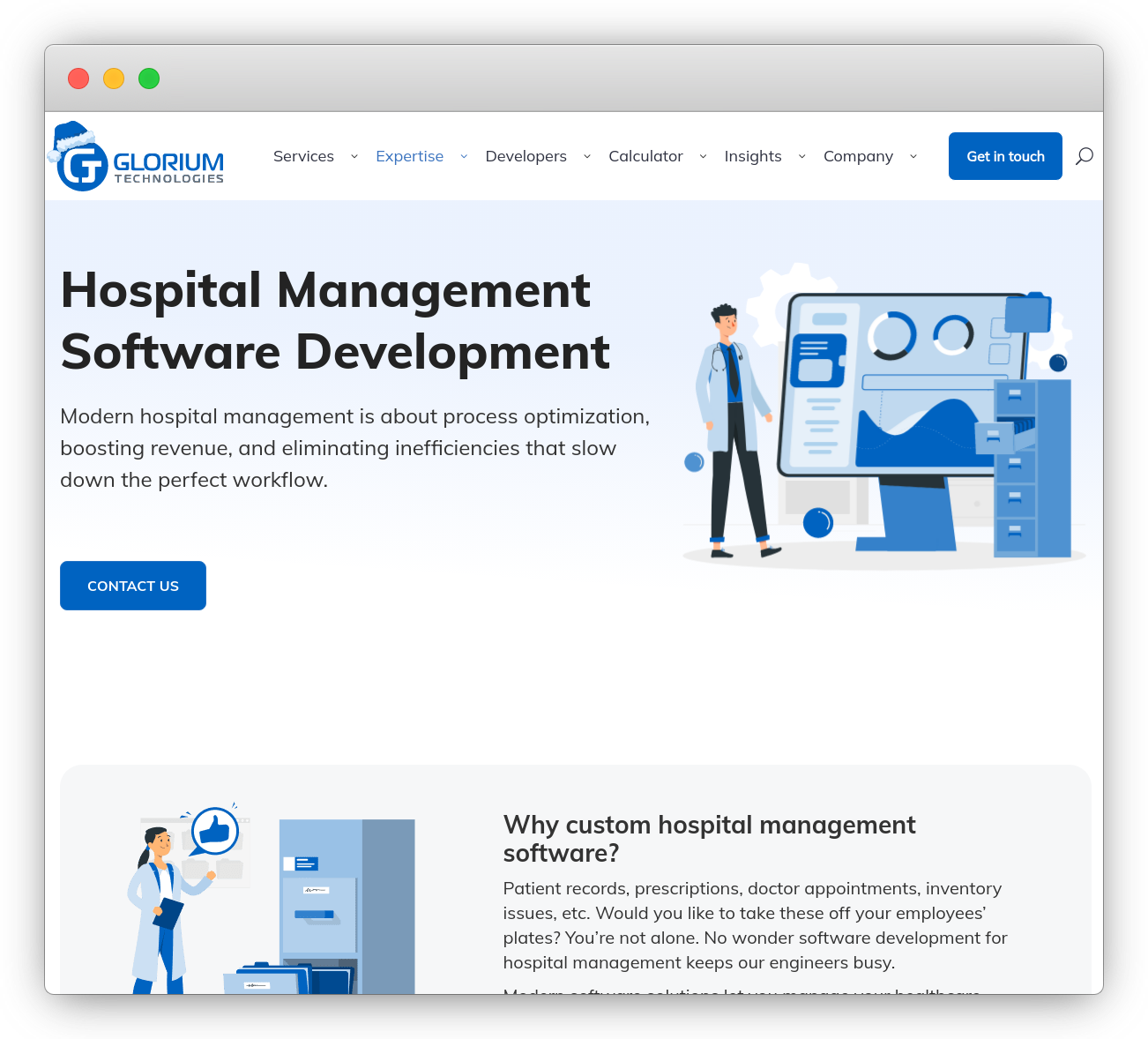Expand the Expertise submenu arrow
1148x1039 pixels.
pos(465,156)
